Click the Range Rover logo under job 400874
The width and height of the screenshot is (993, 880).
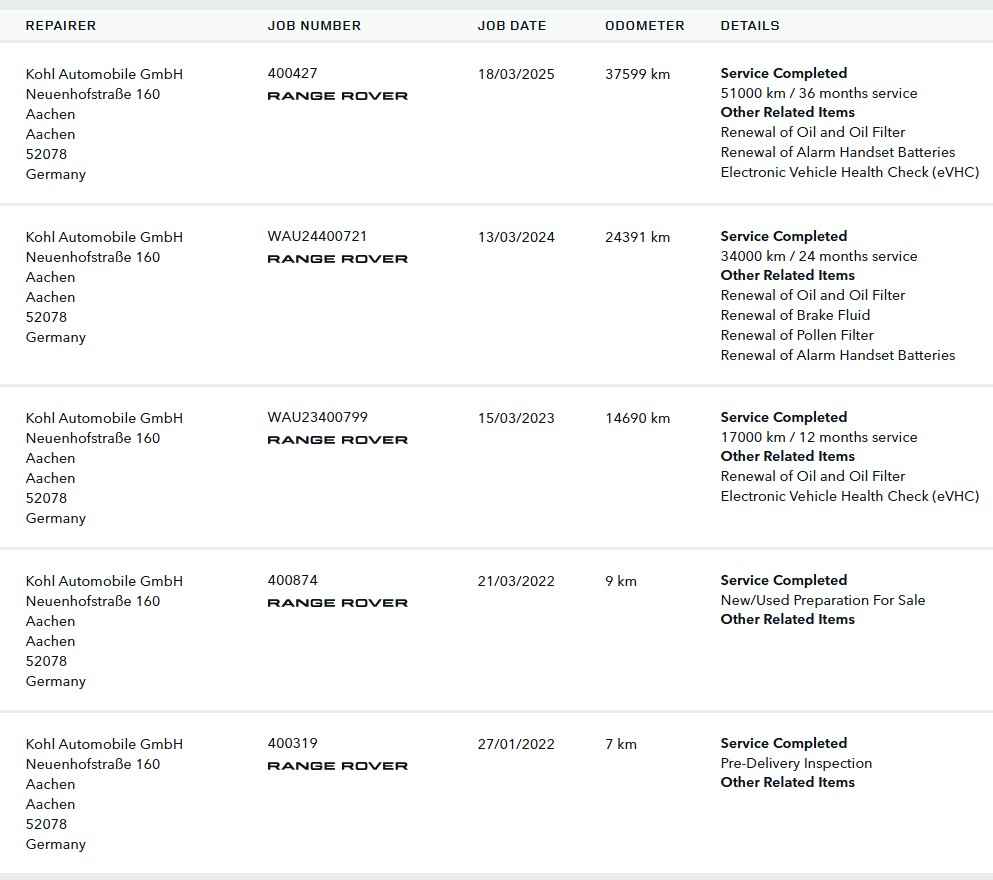[x=338, y=603]
